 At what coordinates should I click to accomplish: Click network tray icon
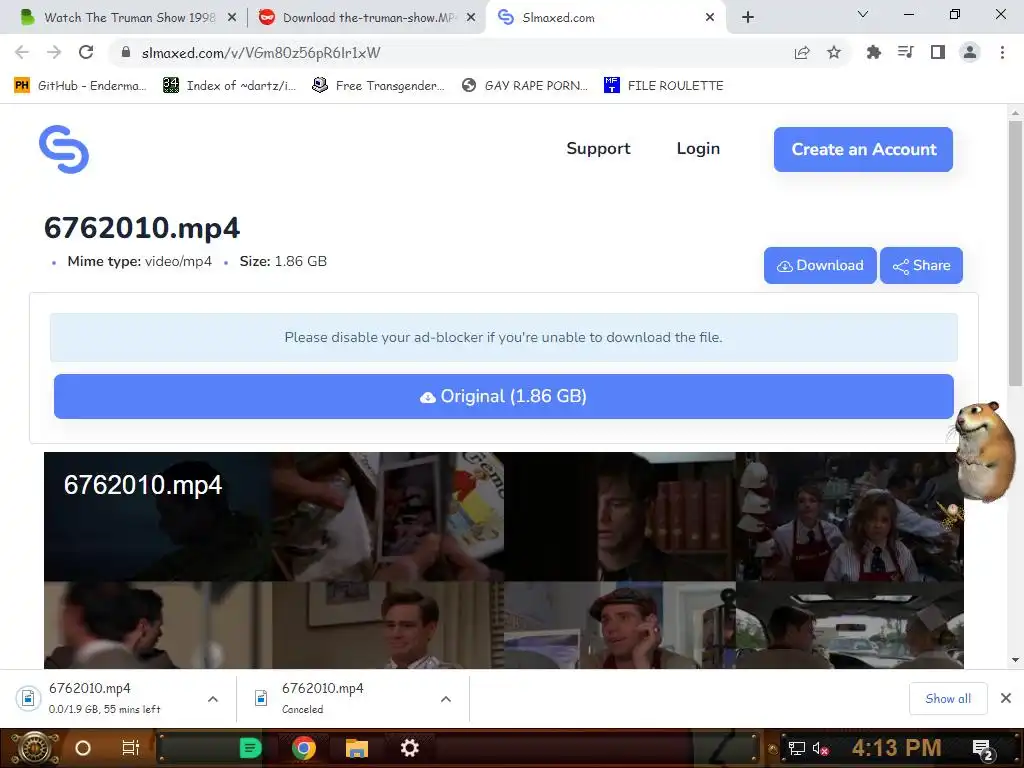(796, 748)
